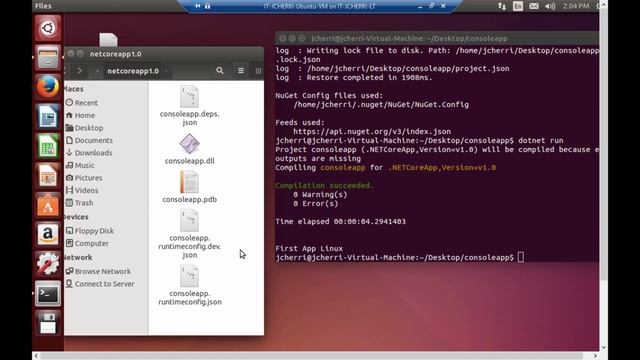This screenshot has height=360, width=640.
Task: Click the netcoreapp1.0 path bar button
Action: tap(133, 71)
